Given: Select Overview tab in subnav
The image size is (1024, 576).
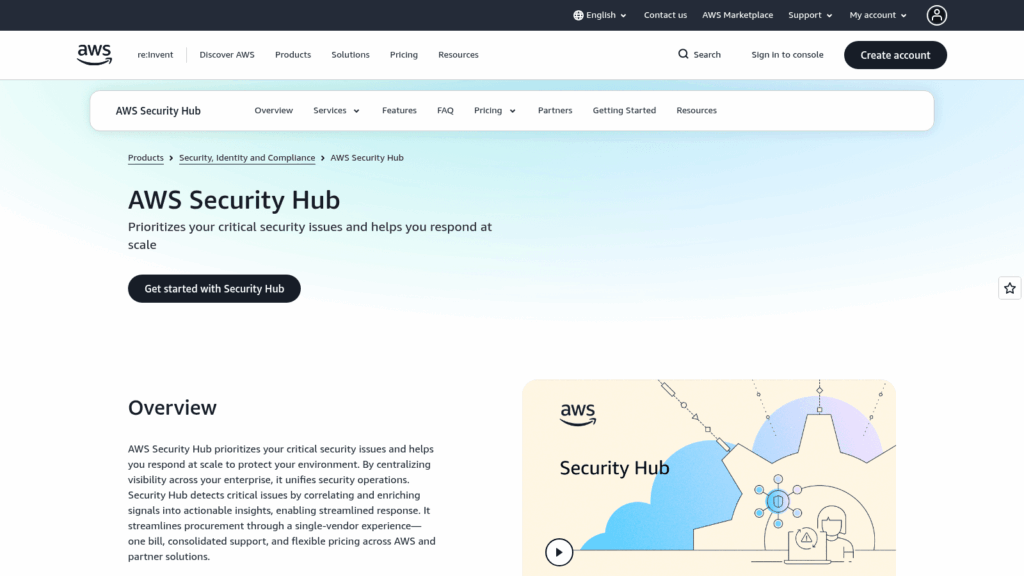Looking at the screenshot, I should point(274,110).
